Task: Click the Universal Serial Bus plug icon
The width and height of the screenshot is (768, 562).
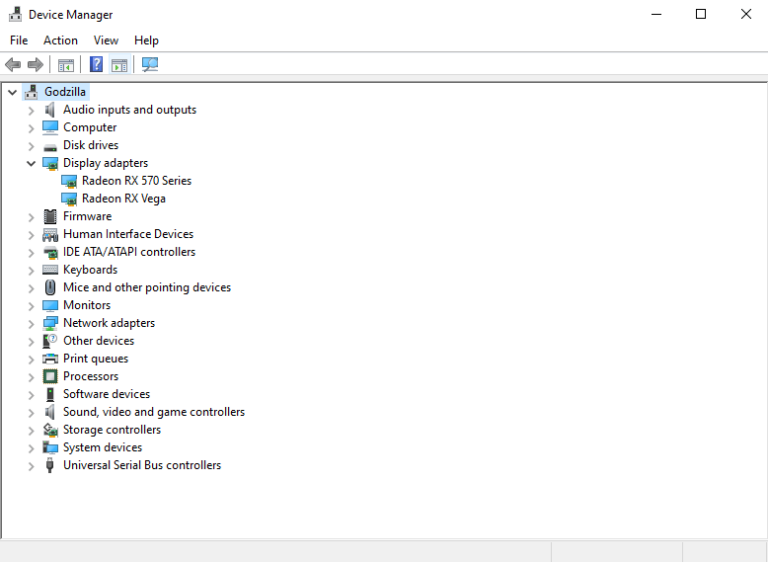Action: coord(49,465)
